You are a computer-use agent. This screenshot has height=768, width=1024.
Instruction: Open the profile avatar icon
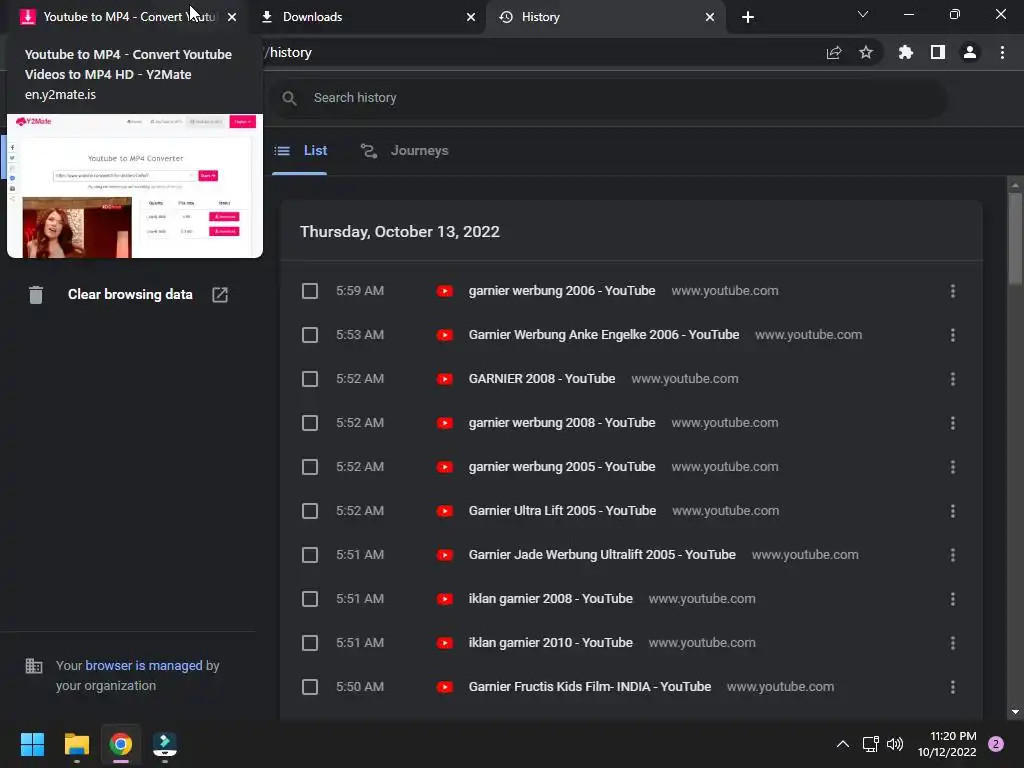click(969, 52)
